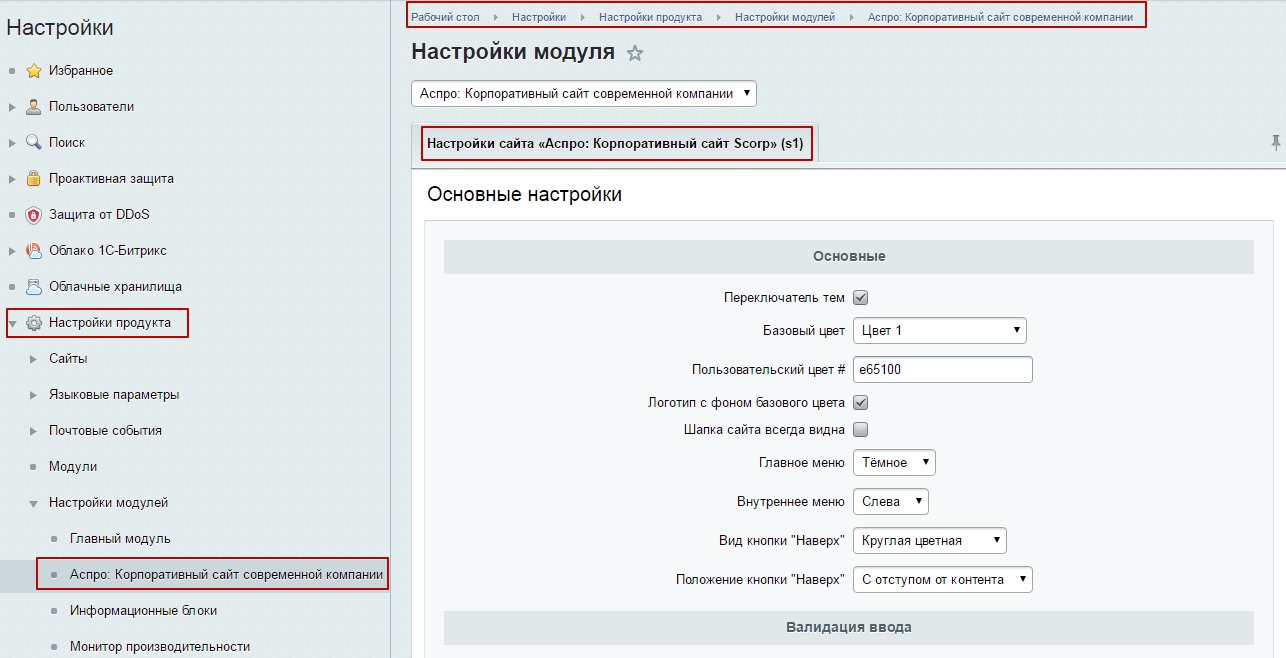Screen dimensions: 1286x658
Task: Expand the Проактивная защита section arrow
Action: [x=12, y=179]
